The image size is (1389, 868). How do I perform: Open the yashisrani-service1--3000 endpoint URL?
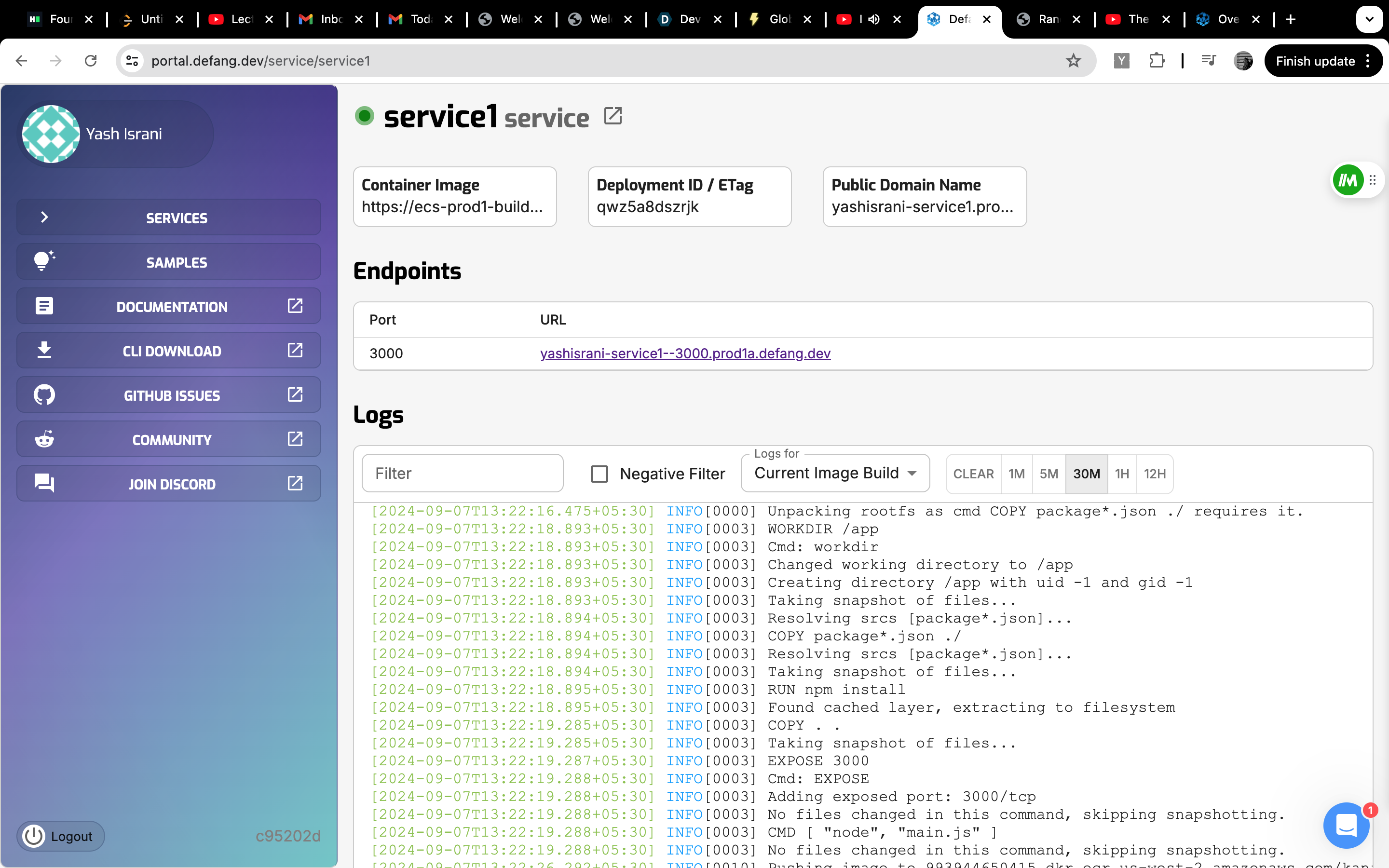(685, 353)
